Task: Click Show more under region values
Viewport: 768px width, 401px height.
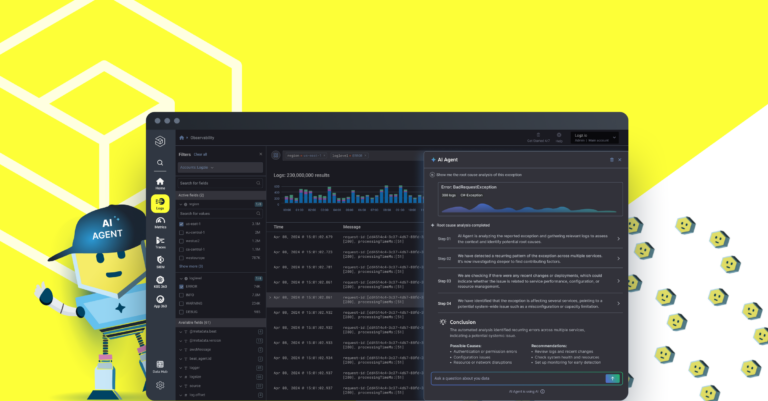Action: click(188, 268)
